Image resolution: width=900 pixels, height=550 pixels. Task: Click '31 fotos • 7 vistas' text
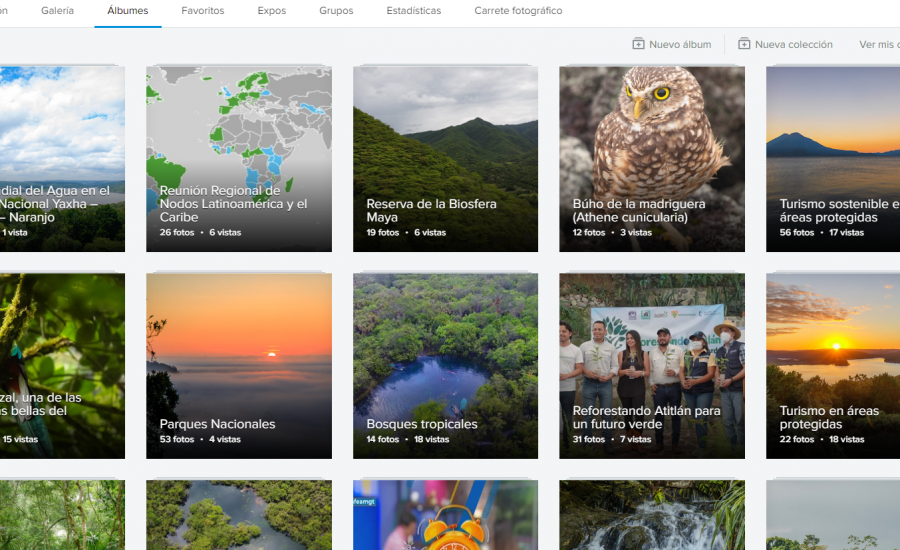(612, 439)
